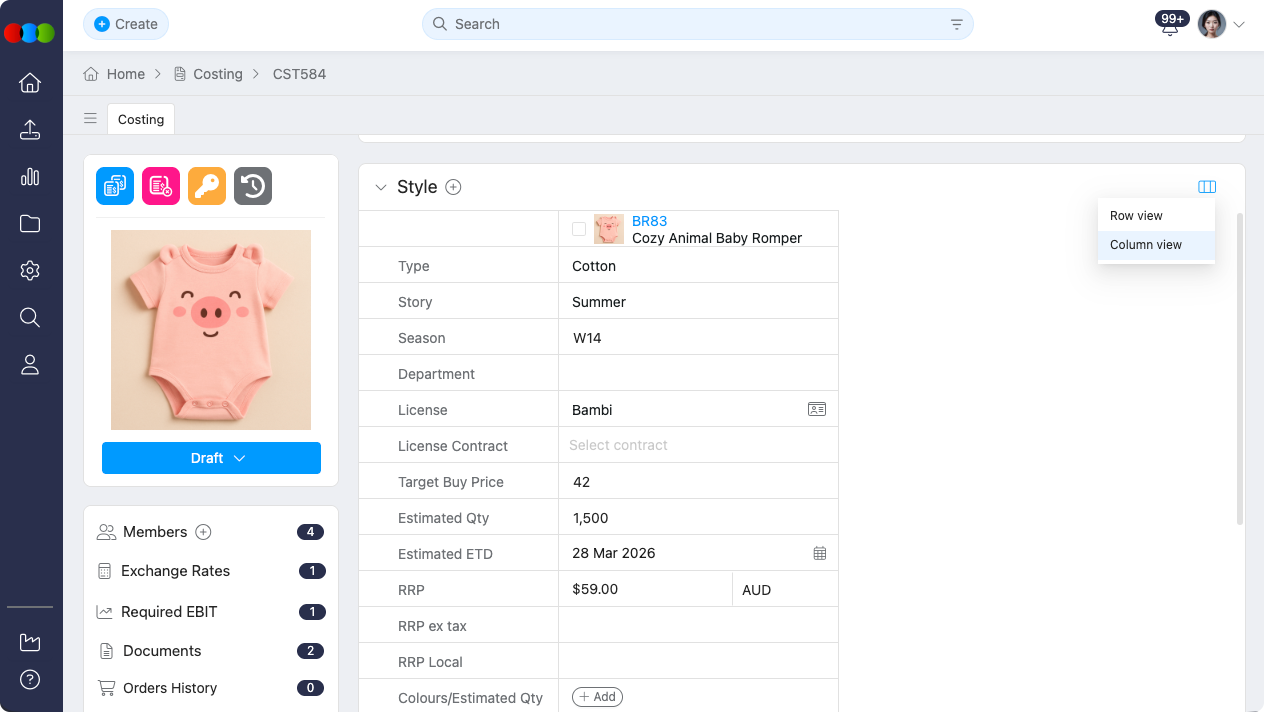The width and height of the screenshot is (1264, 712).
Task: Select the pink cancel-costing icon
Action: click(160, 186)
